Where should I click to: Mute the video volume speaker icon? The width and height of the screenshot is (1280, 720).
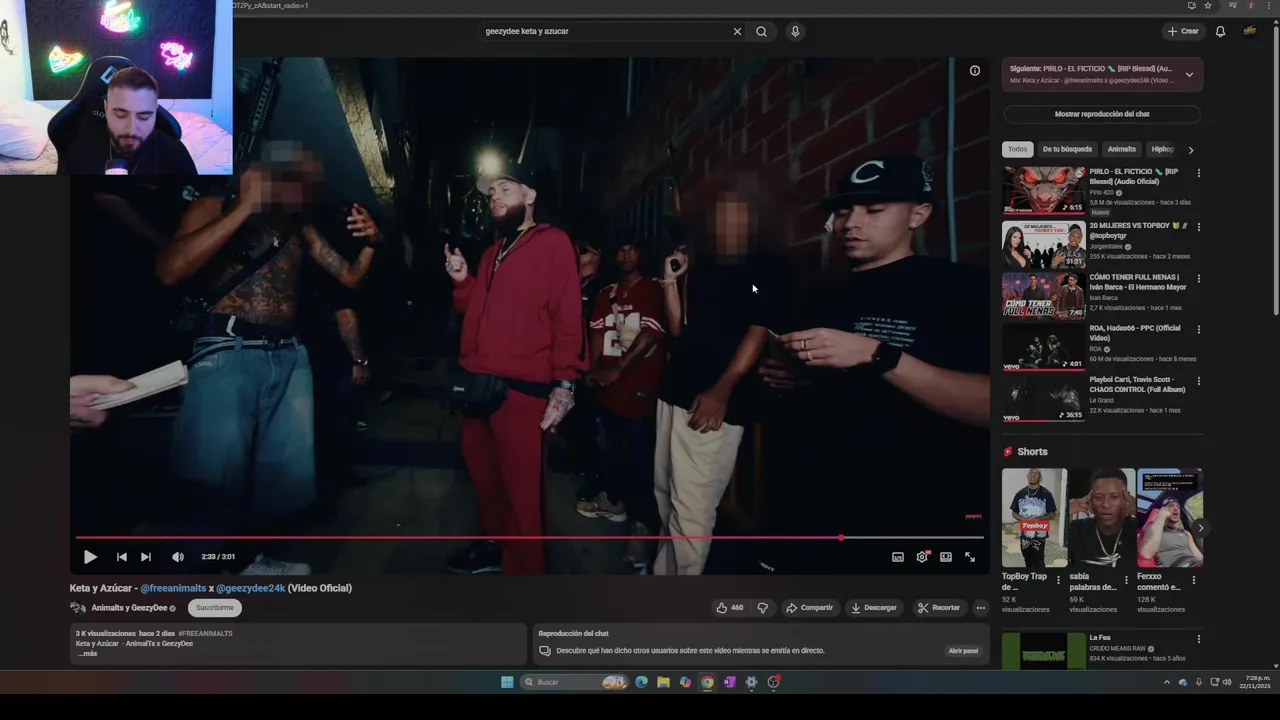click(x=178, y=557)
